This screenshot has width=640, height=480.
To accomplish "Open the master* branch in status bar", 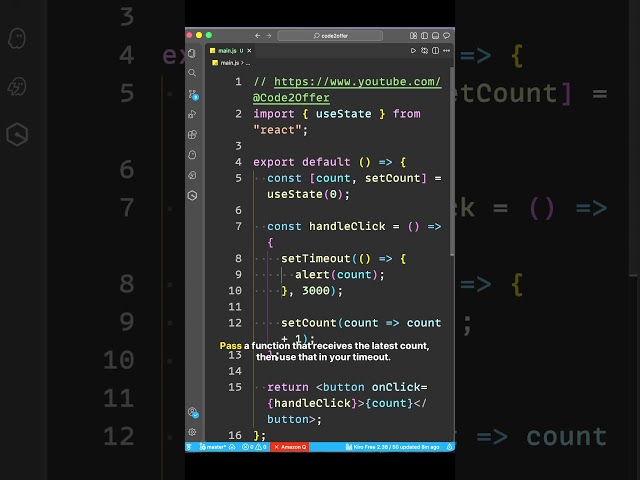I will 212,447.
